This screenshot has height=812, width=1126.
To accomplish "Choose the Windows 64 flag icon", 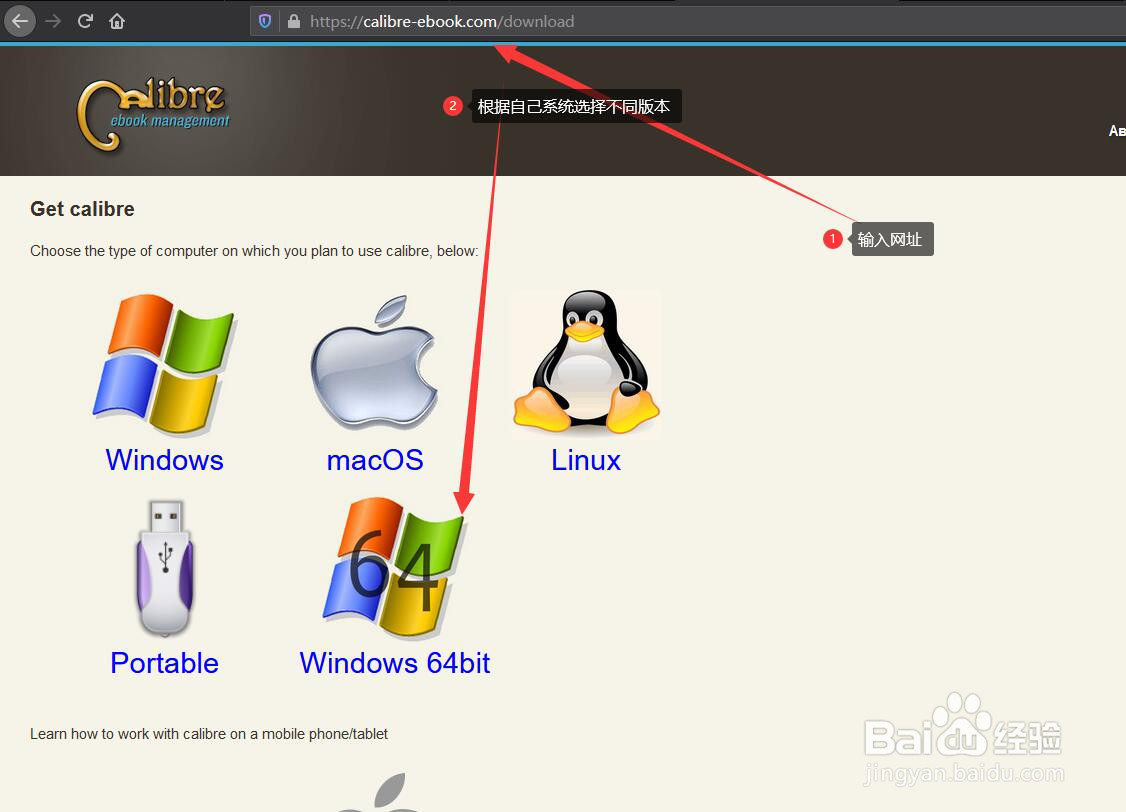I will [x=394, y=567].
